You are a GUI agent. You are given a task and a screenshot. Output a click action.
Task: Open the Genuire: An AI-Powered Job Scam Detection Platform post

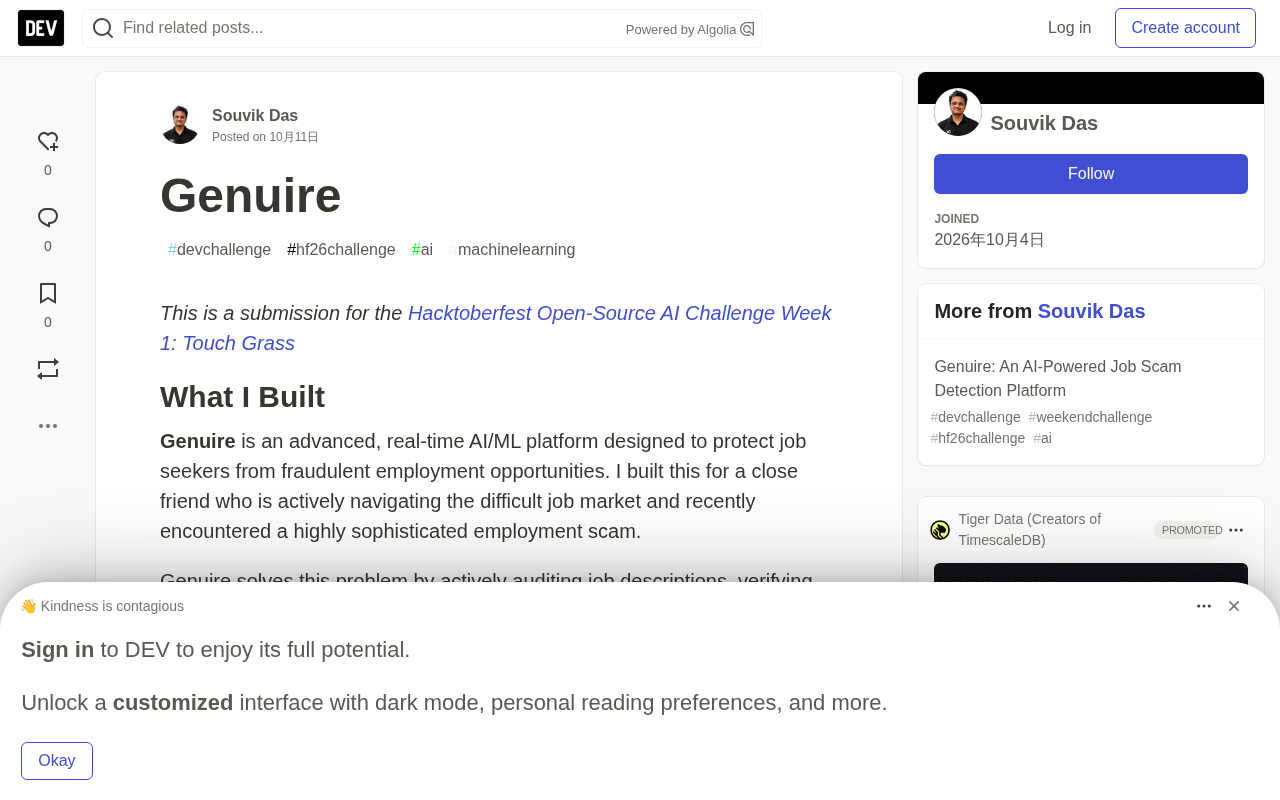pyautogui.click(x=1058, y=379)
